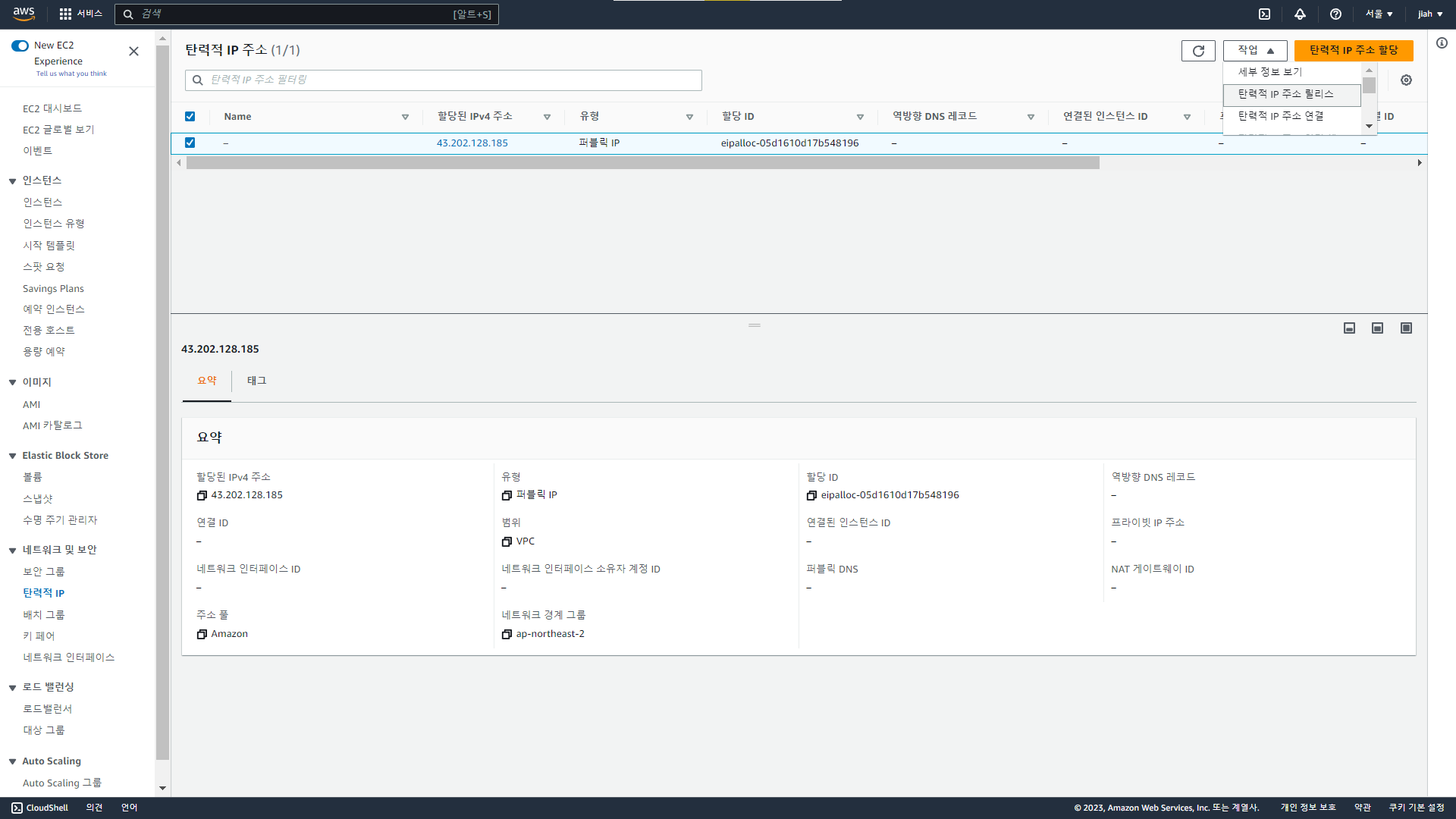
Task: Open 개인 정보 보호 footer link
Action: pos(1308,808)
